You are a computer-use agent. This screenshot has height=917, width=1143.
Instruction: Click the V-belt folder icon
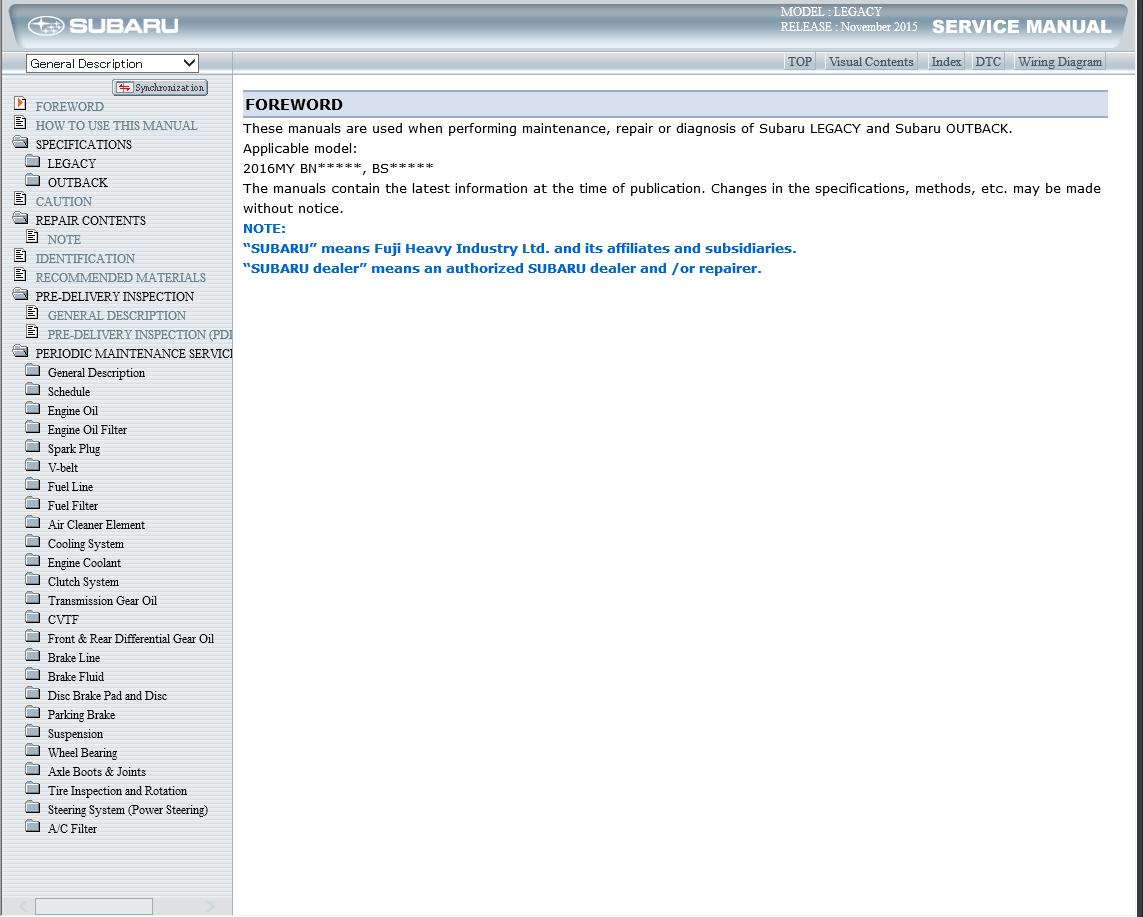[33, 464]
